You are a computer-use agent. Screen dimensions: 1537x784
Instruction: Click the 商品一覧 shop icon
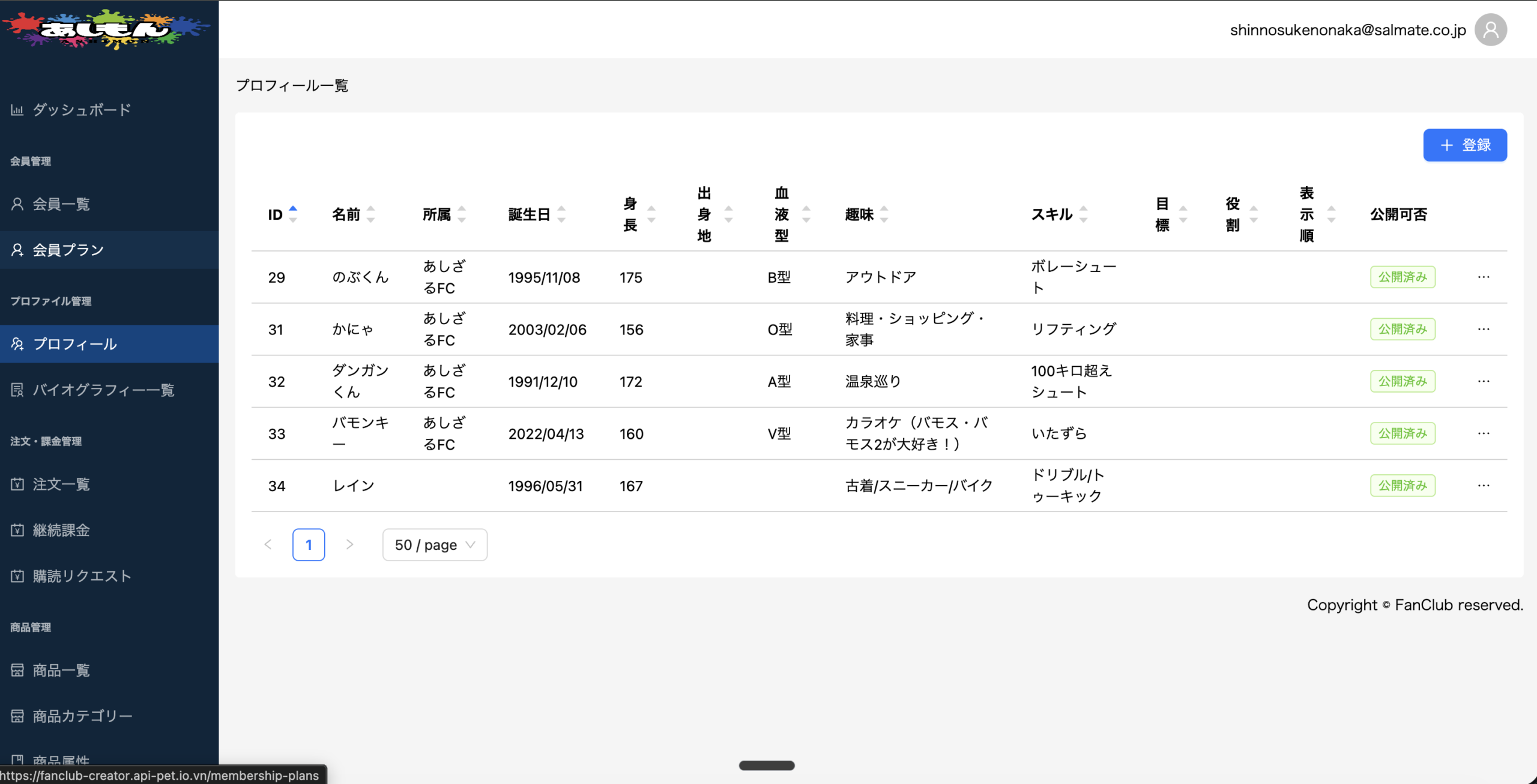[17, 670]
